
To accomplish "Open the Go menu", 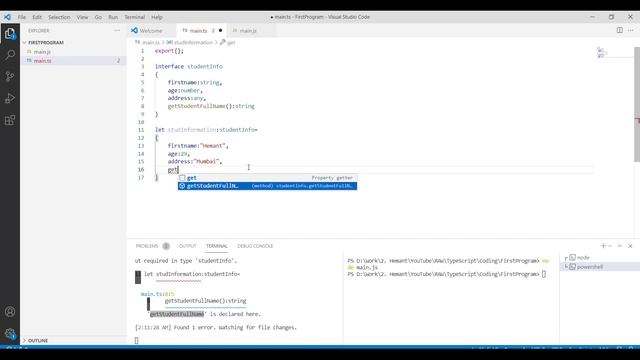I will pyautogui.click(x=98, y=17).
